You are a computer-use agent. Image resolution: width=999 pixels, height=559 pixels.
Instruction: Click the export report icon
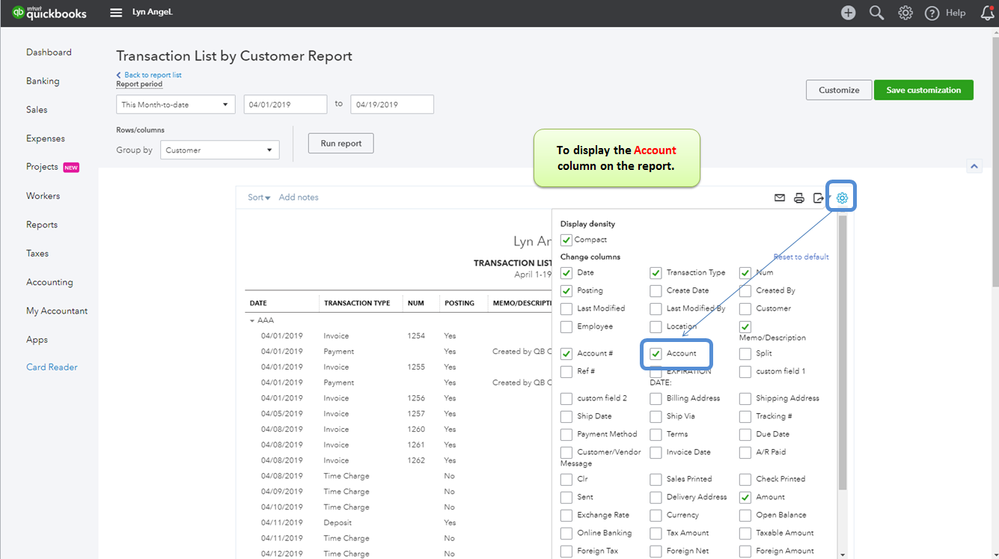click(818, 198)
